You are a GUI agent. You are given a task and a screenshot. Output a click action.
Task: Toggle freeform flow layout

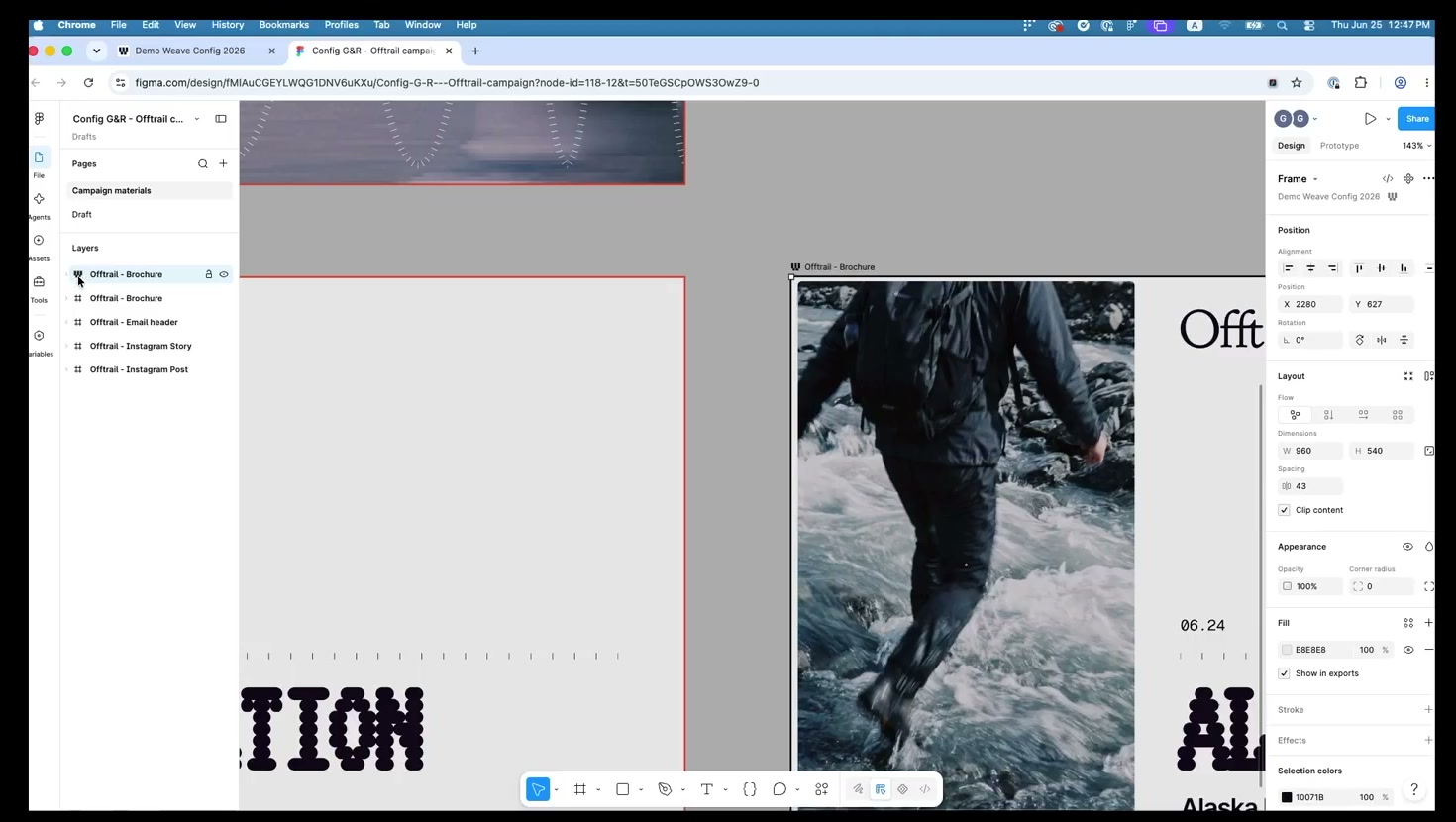(x=1295, y=415)
